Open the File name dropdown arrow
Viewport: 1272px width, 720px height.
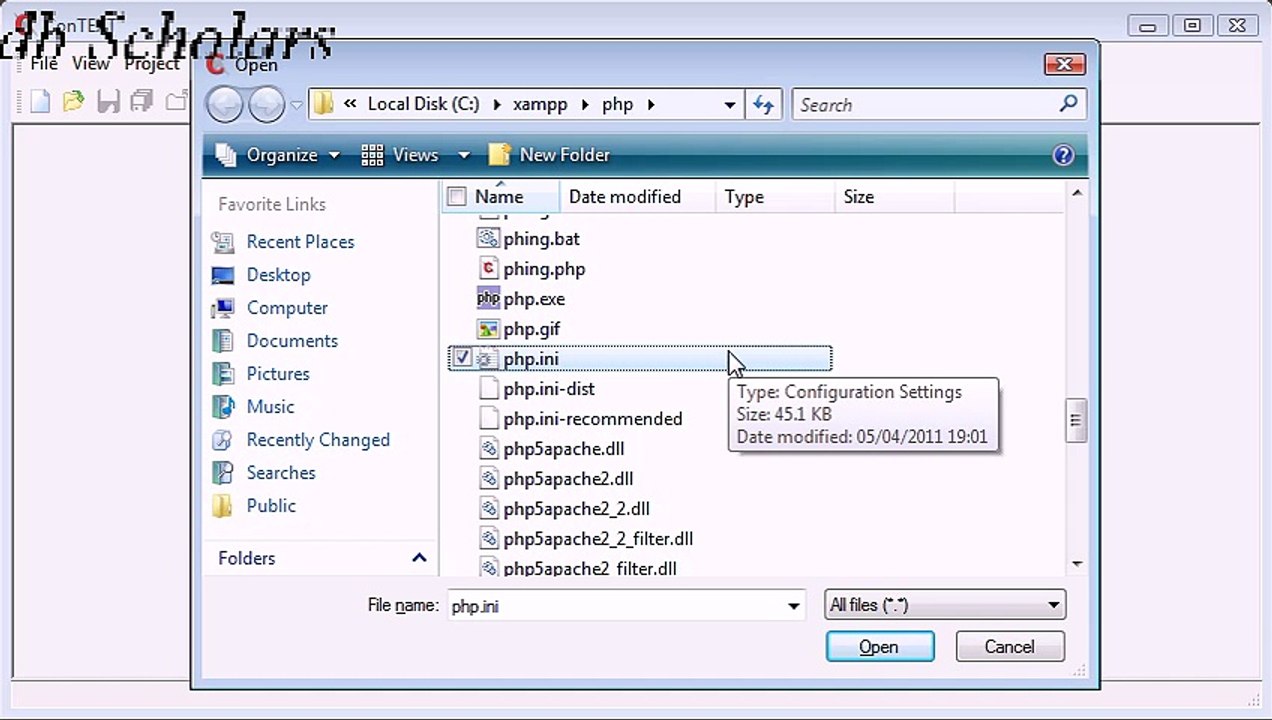794,606
